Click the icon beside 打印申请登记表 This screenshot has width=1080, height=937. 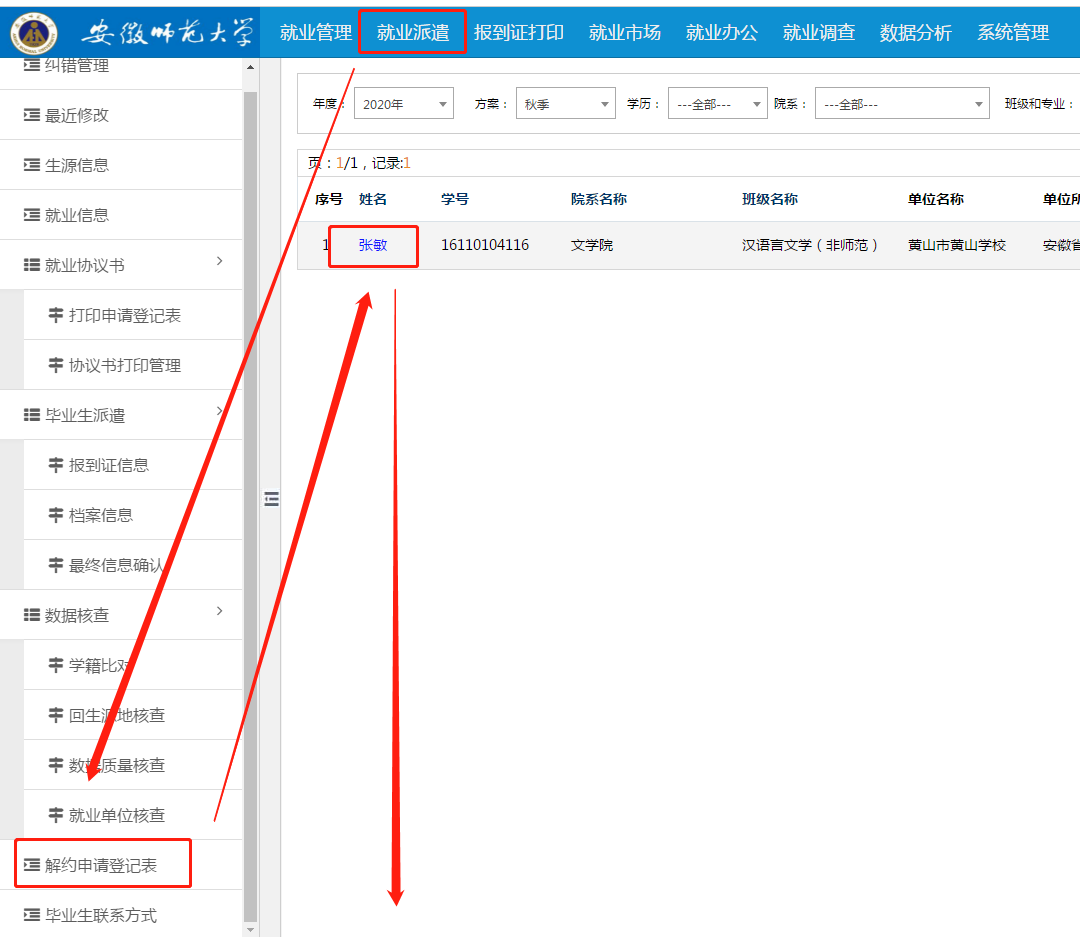[56, 315]
